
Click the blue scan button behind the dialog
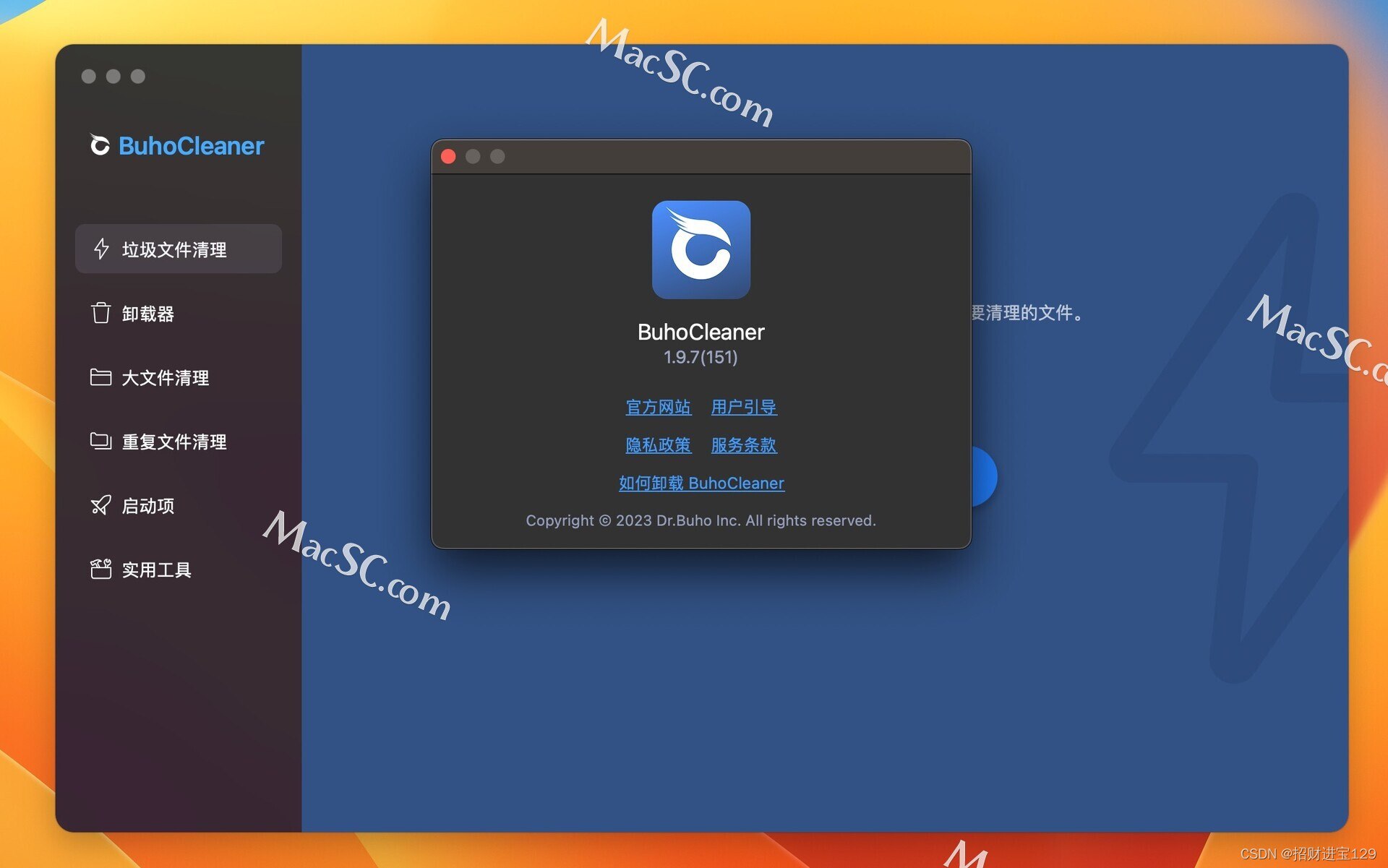983,476
